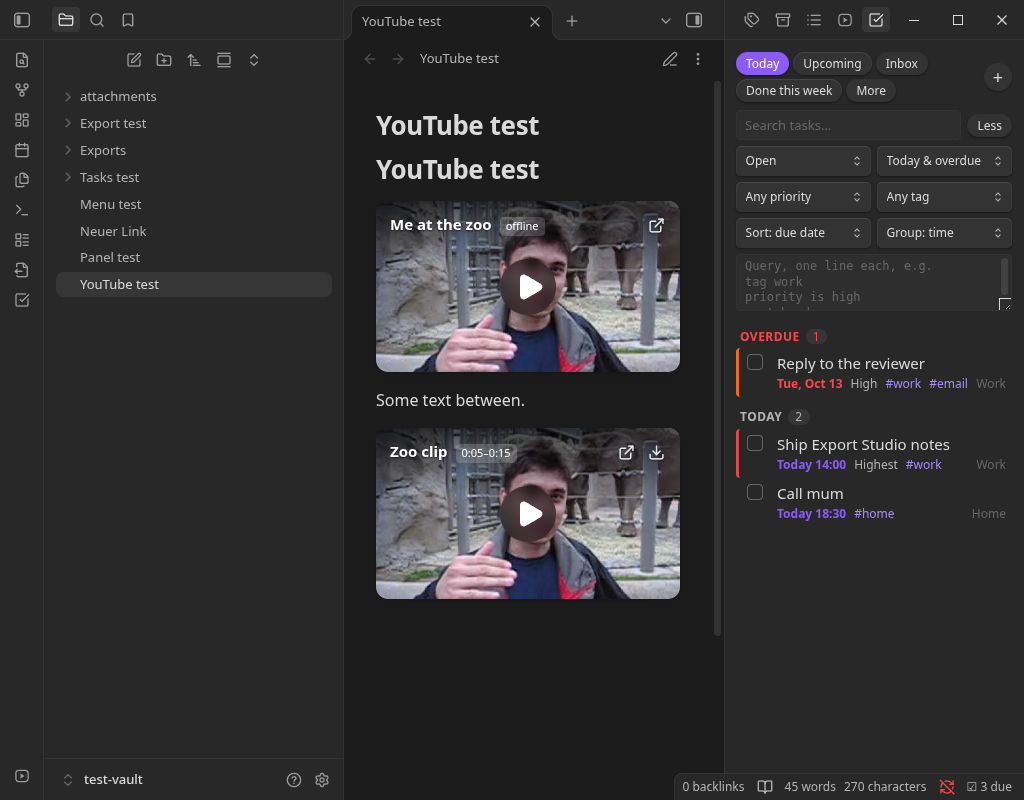The height and width of the screenshot is (800, 1024).
Task: Open vault settings gear icon
Action: [x=322, y=780]
